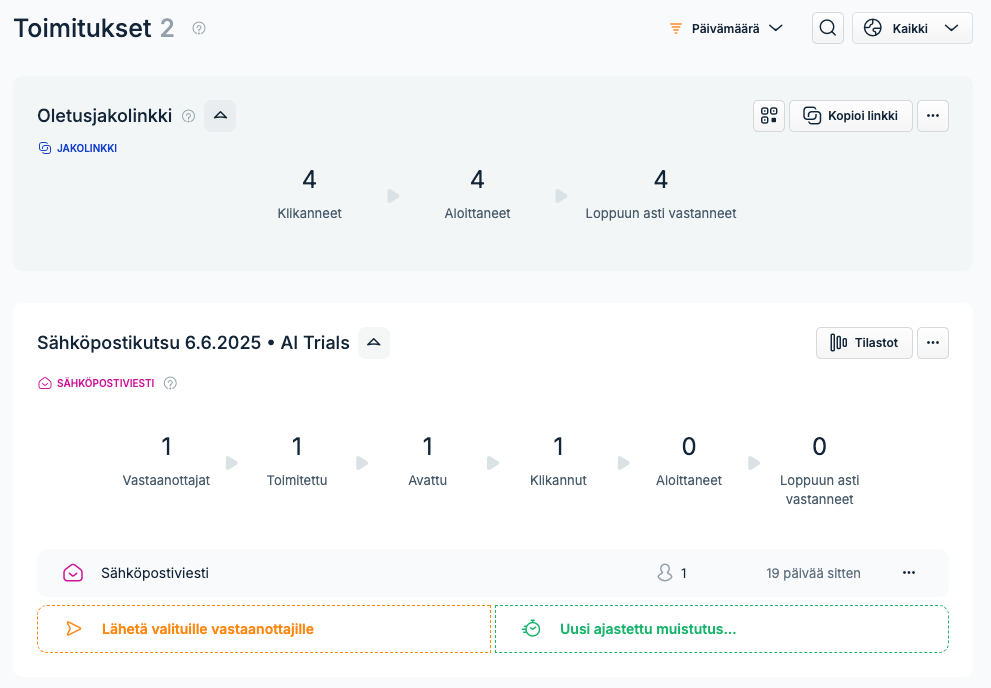Open Tilastot statistics button
Image resolution: width=991 pixels, height=688 pixels.
[x=864, y=342]
